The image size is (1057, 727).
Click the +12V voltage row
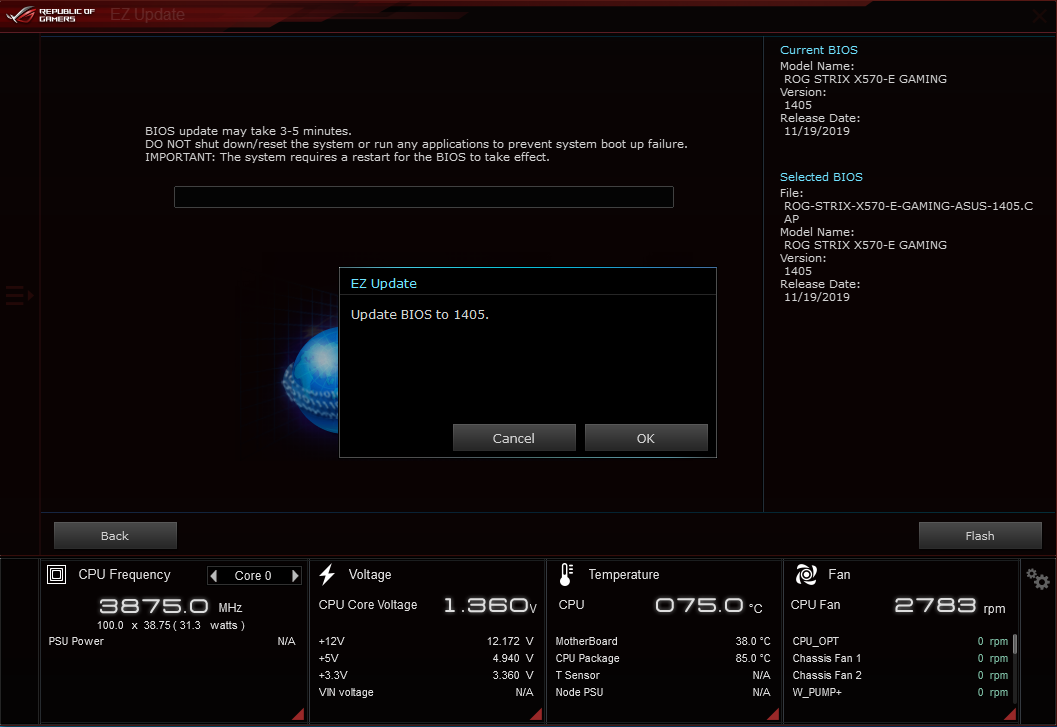tap(425, 641)
